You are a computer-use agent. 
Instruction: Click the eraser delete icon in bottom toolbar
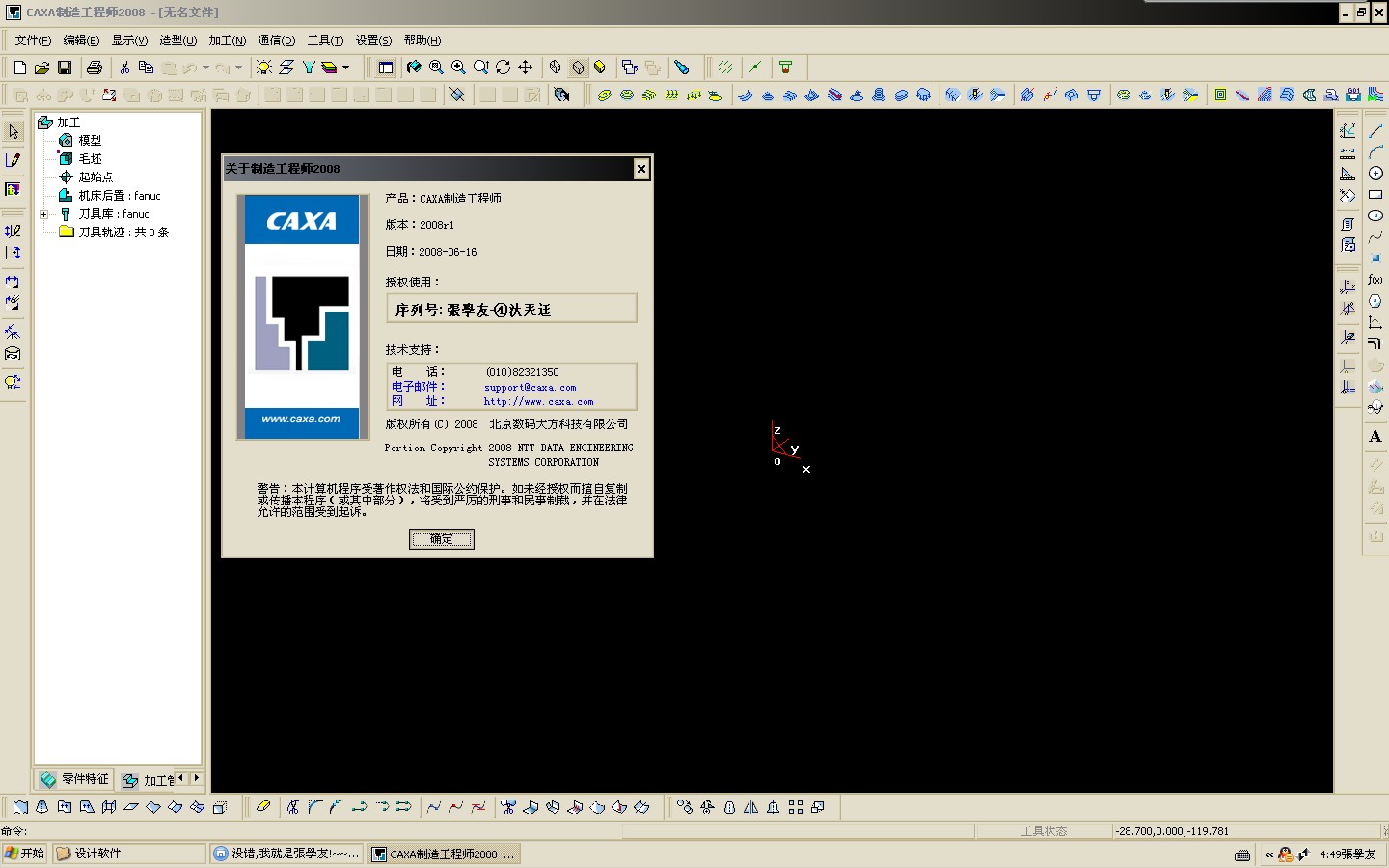coord(263,807)
